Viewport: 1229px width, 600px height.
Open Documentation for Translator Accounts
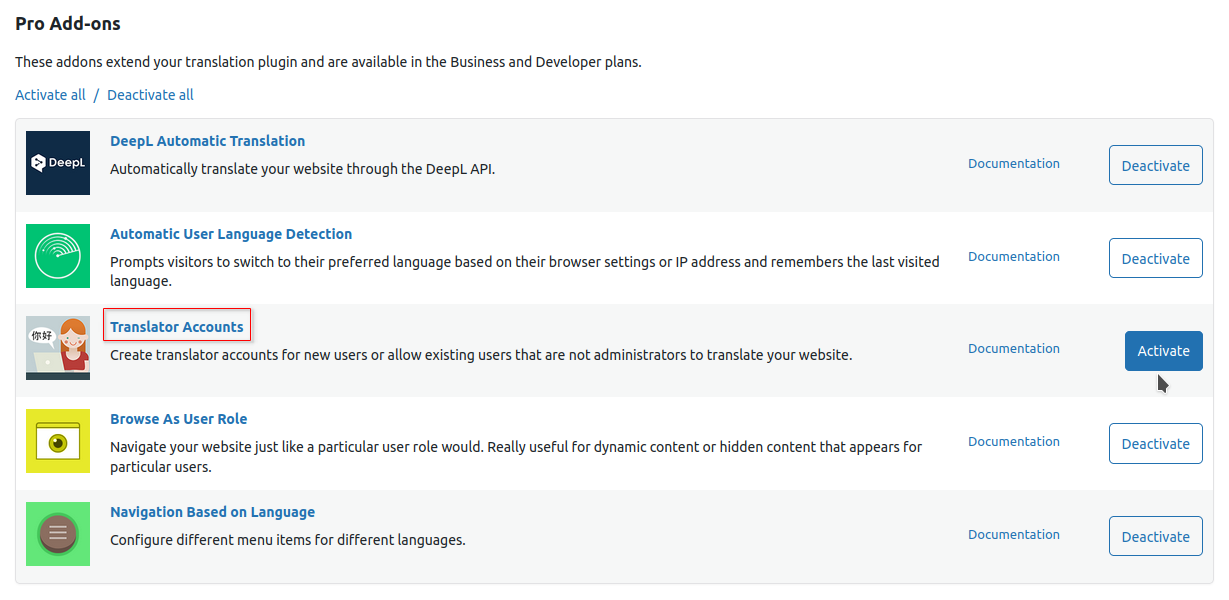[x=1014, y=348]
